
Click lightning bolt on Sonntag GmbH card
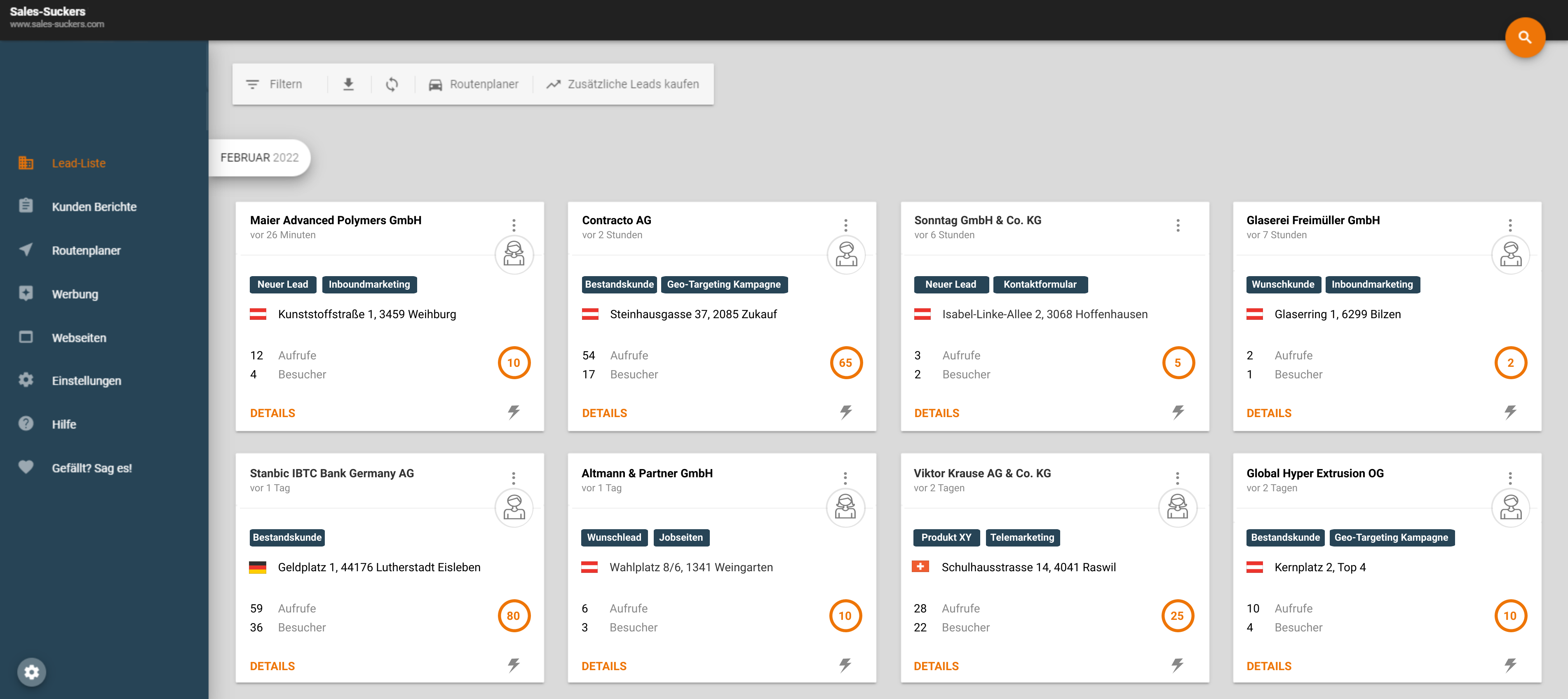[x=1178, y=413]
